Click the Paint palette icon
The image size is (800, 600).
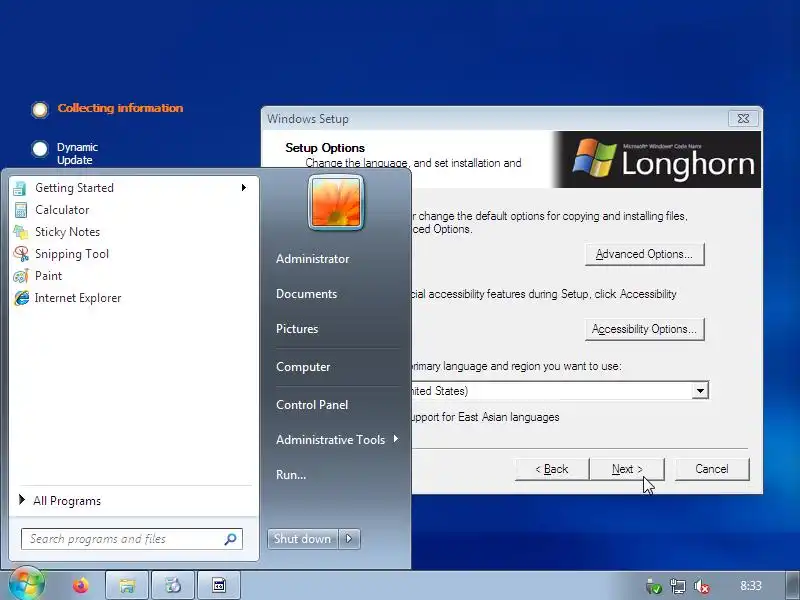tap(21, 276)
